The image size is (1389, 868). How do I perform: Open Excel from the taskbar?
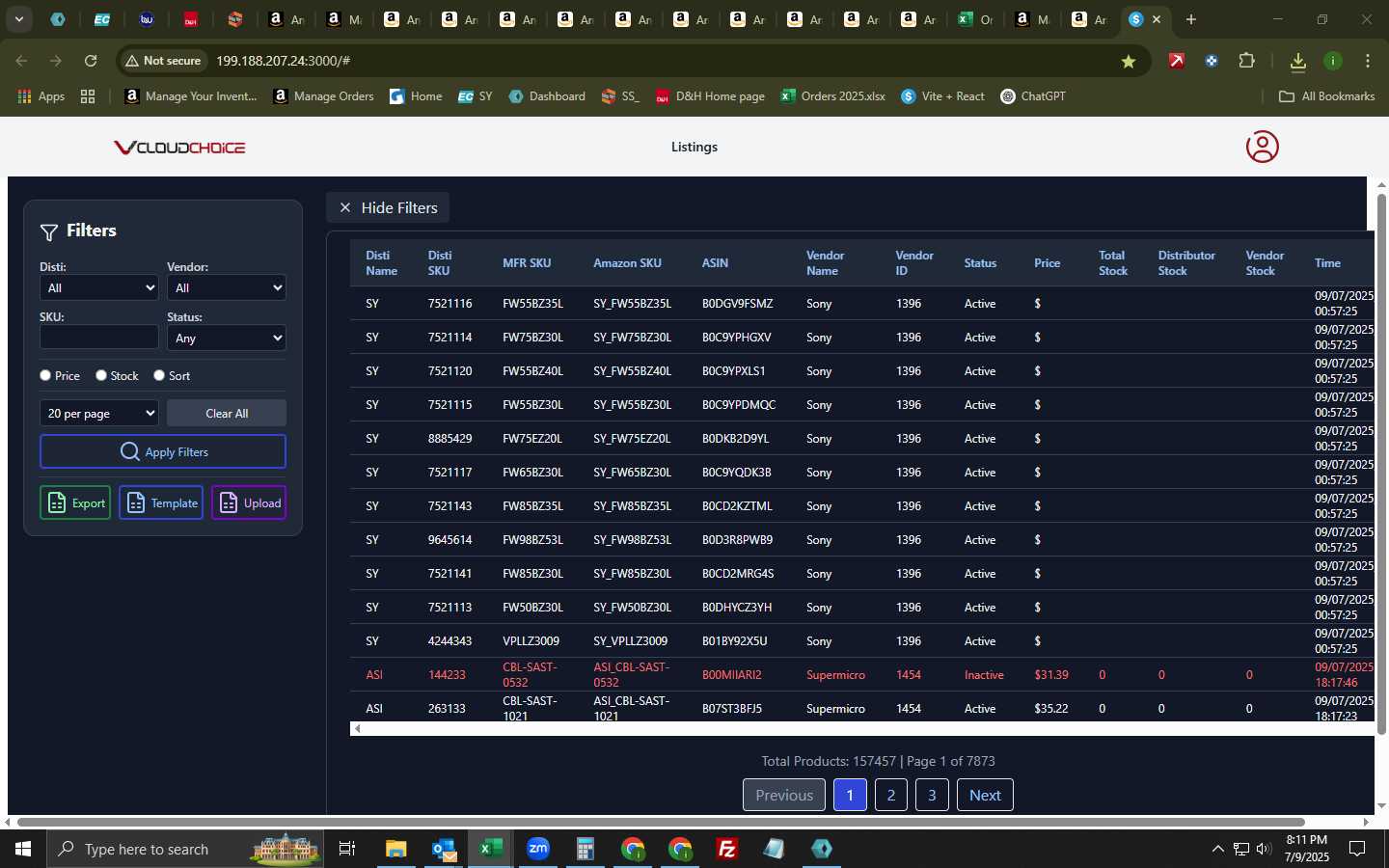[490, 849]
